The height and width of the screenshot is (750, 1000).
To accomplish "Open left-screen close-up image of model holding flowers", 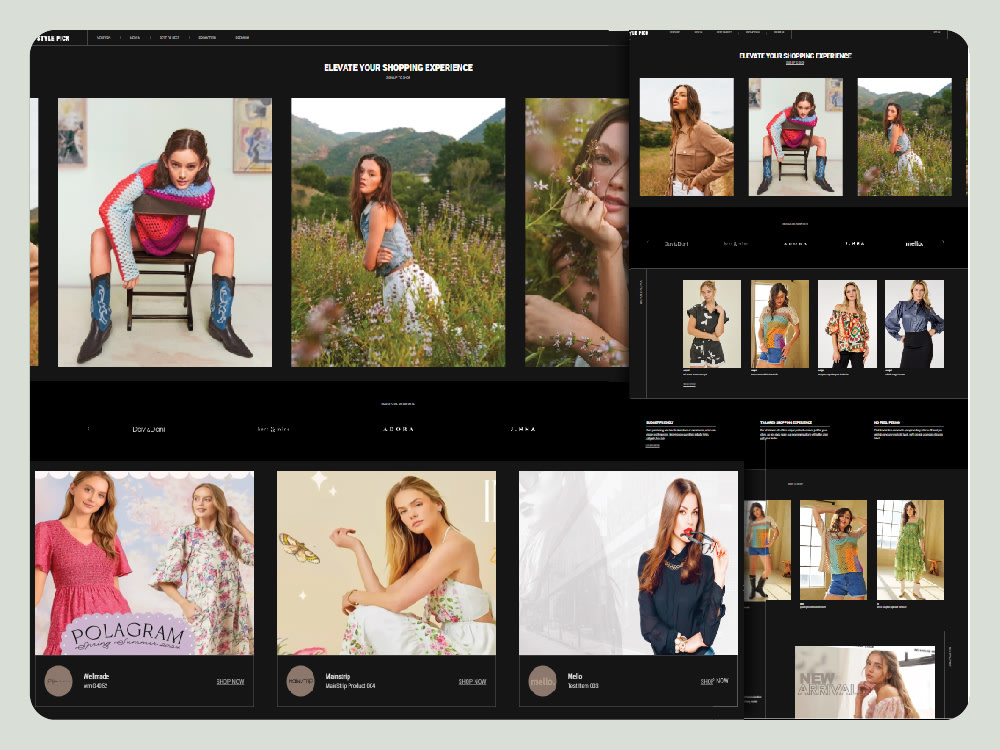I will click(x=577, y=232).
